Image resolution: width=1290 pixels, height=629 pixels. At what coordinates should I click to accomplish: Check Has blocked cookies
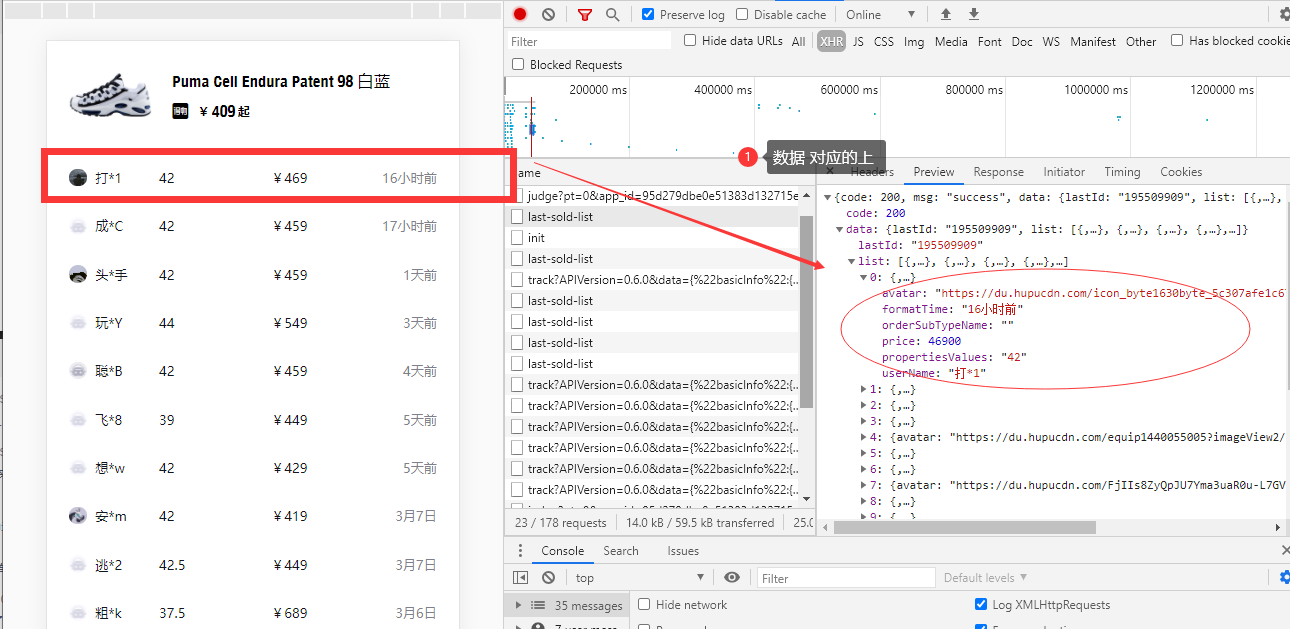1177,41
